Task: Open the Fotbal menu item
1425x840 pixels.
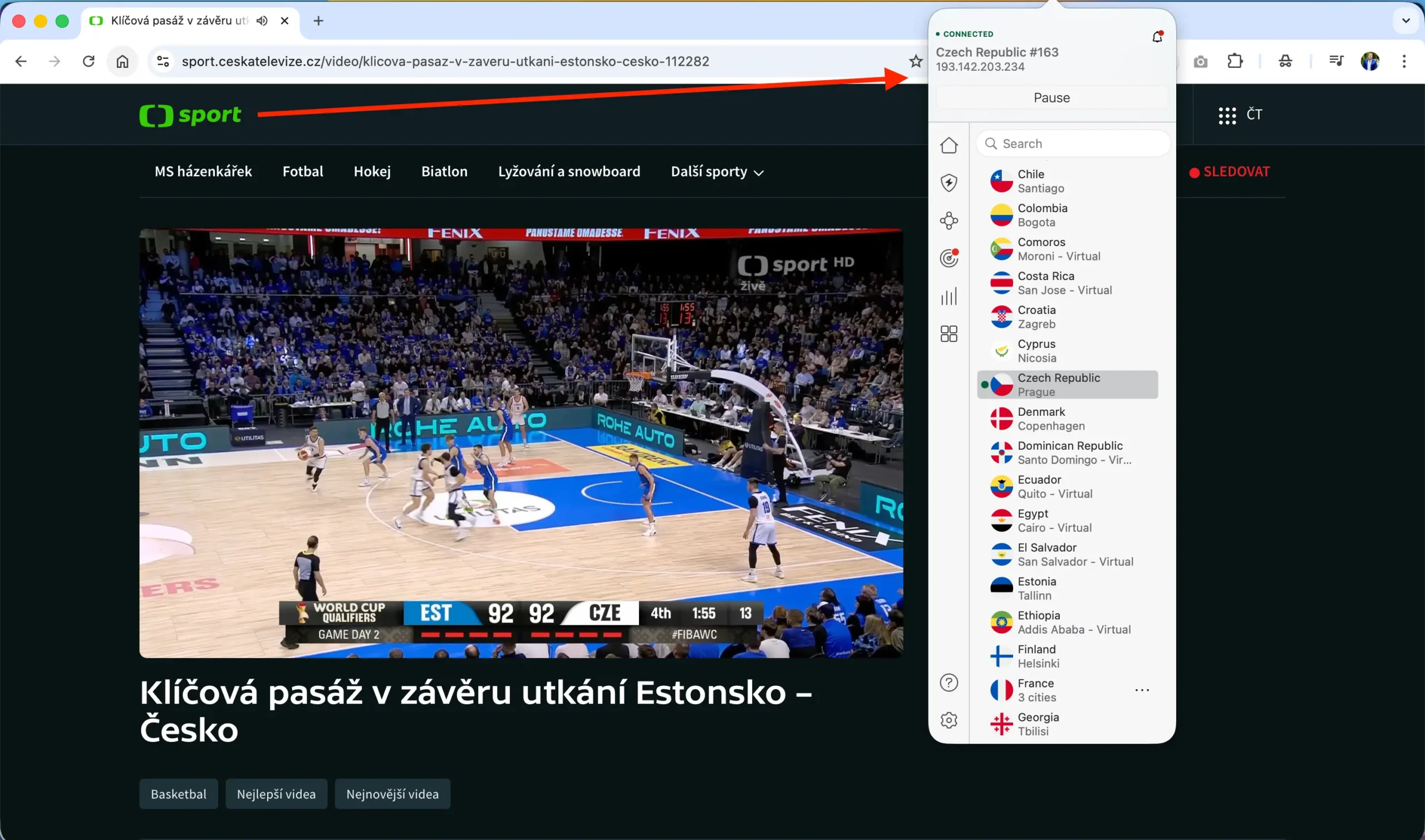Action: [x=303, y=171]
